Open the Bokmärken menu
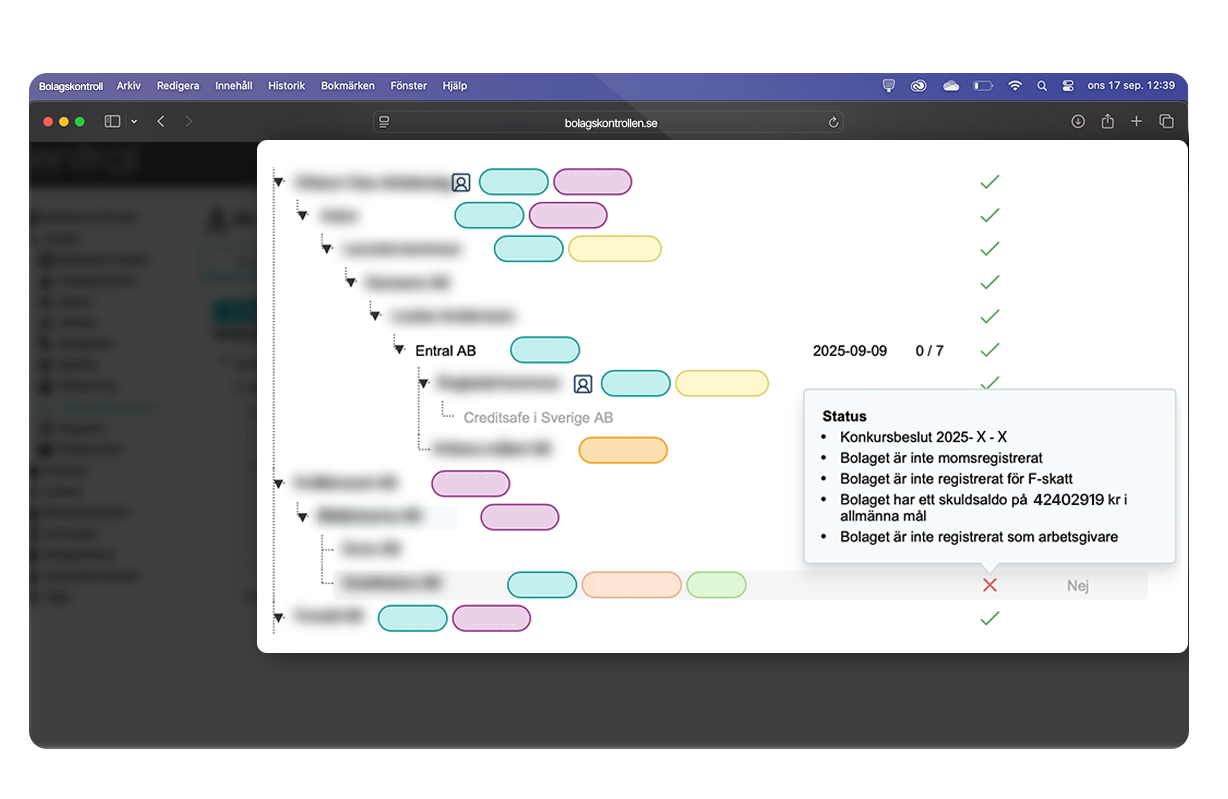This screenshot has height=799, width=1228. [347, 86]
